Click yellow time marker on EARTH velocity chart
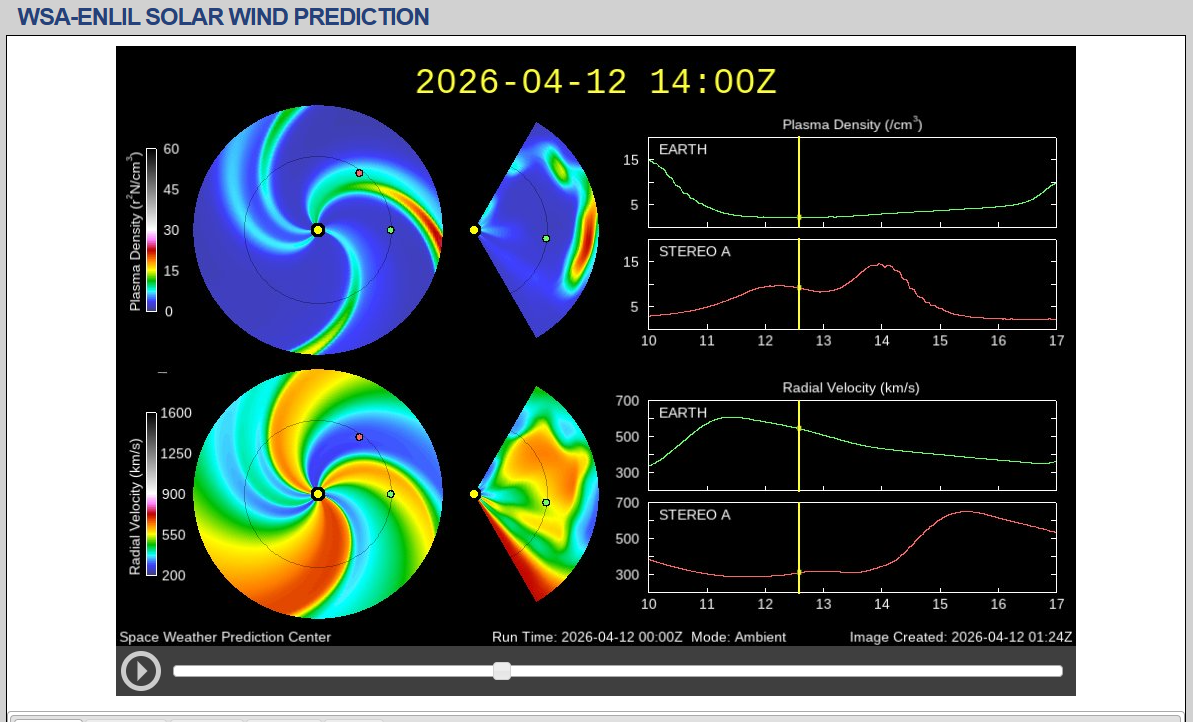The image size is (1193, 722). [x=799, y=428]
